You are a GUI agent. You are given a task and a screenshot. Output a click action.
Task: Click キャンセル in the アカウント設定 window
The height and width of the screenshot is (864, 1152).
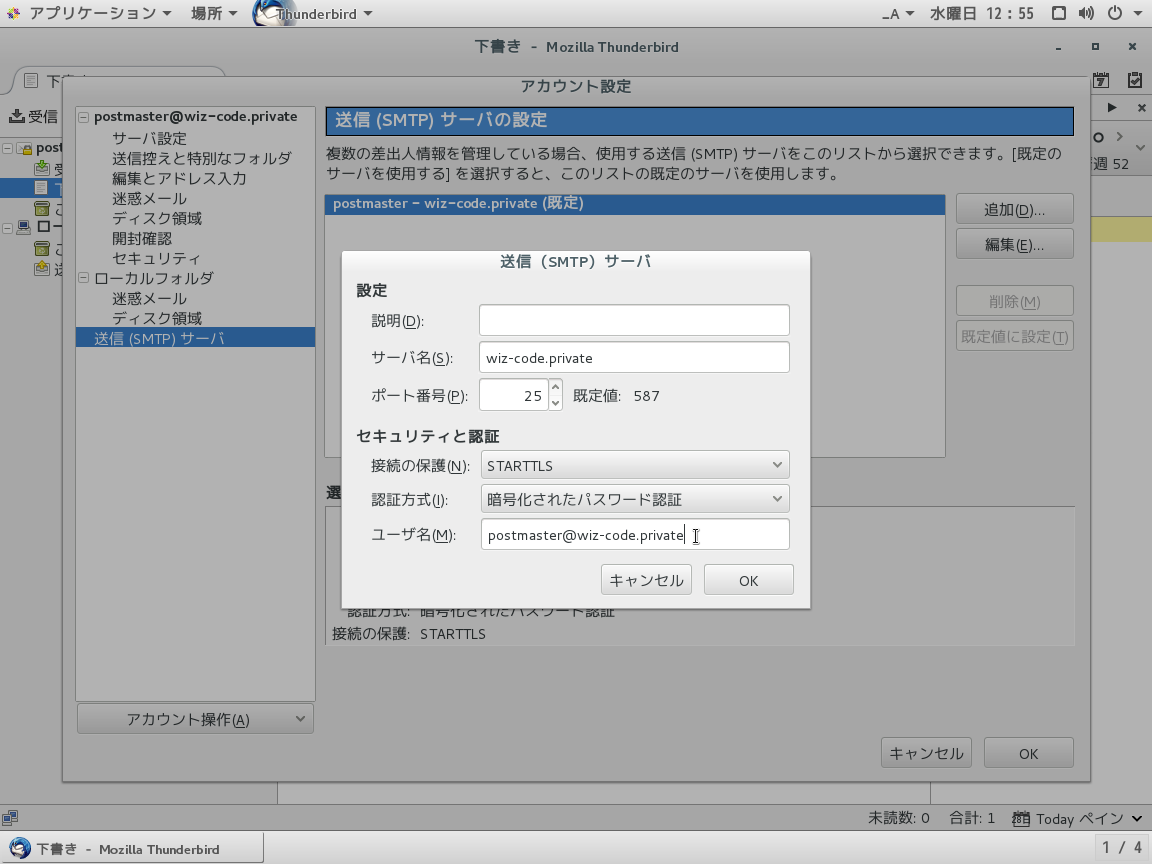(926, 753)
